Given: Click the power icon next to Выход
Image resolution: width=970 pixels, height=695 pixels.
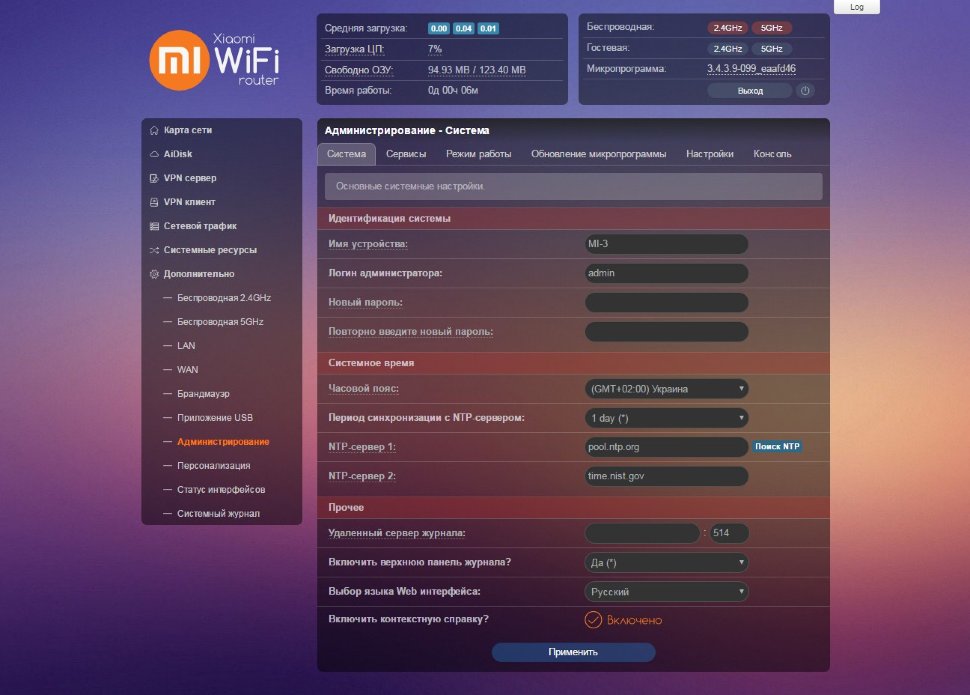Looking at the screenshot, I should click(805, 90).
